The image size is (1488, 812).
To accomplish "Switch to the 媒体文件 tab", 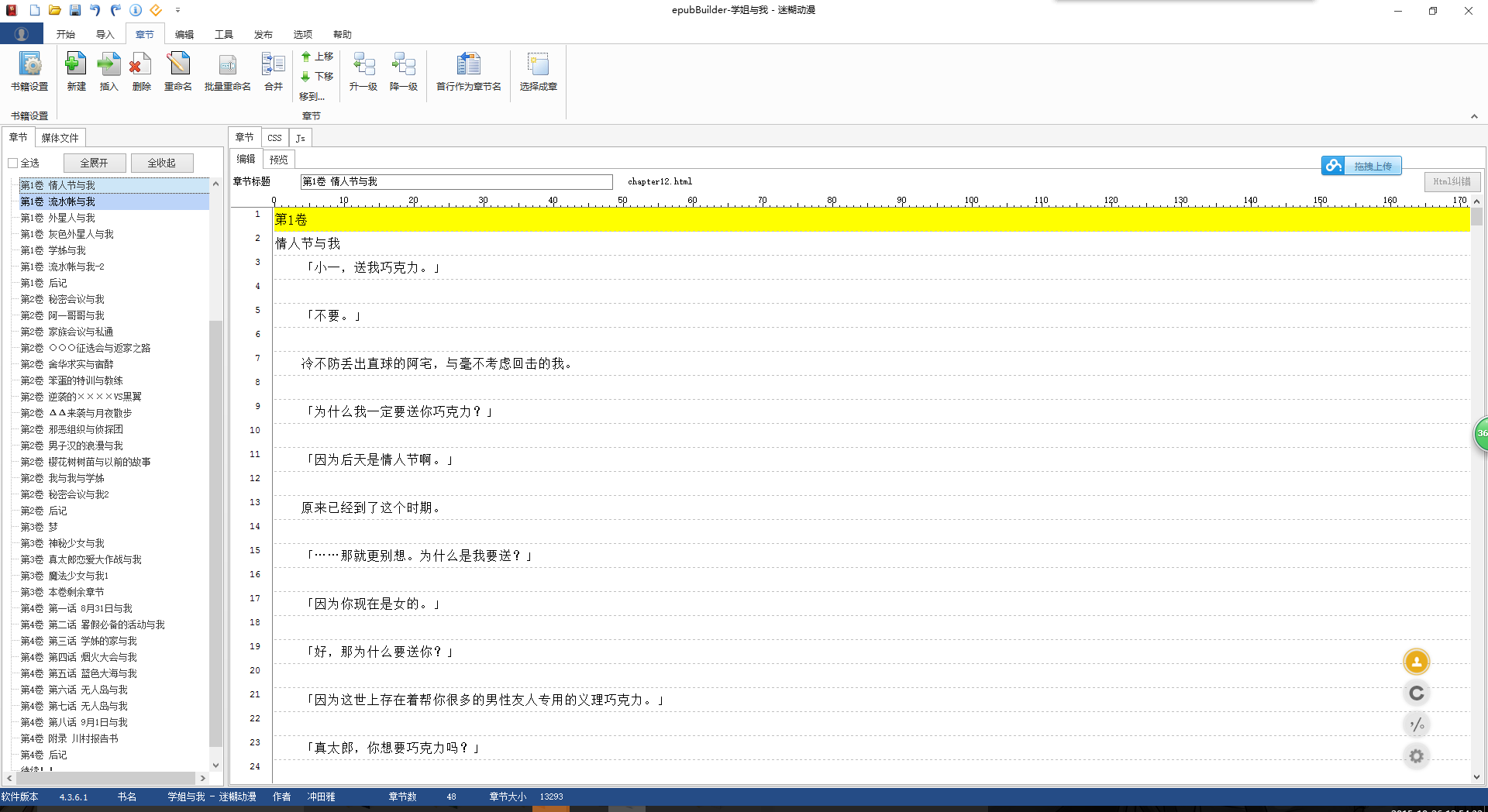I will click(x=60, y=138).
